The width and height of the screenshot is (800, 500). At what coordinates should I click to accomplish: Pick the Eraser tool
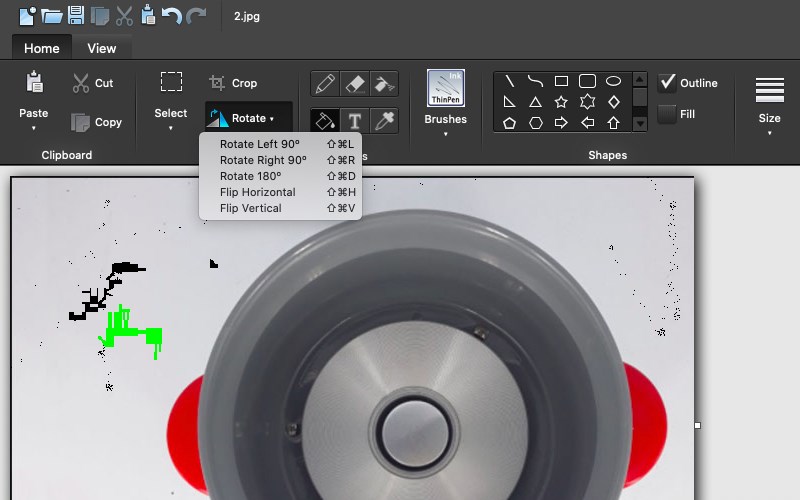point(354,84)
